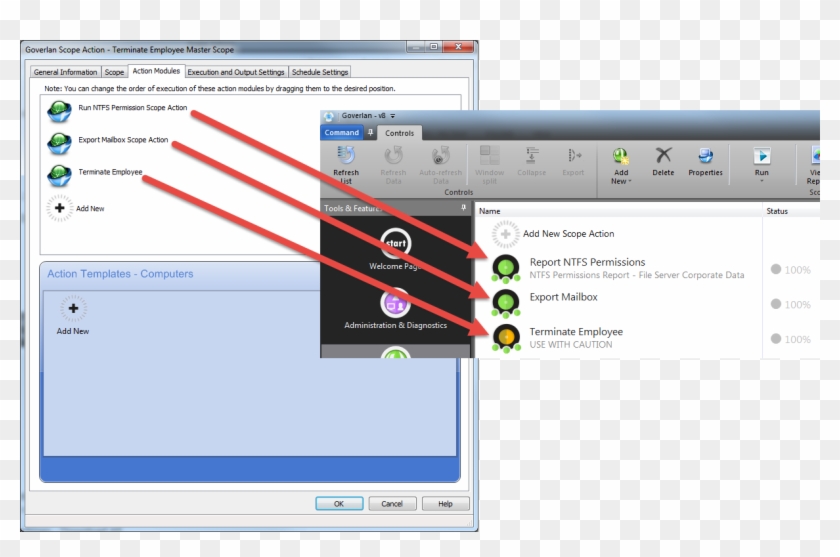
Task: Click the pin icon beside Command tab
Action: (370, 132)
